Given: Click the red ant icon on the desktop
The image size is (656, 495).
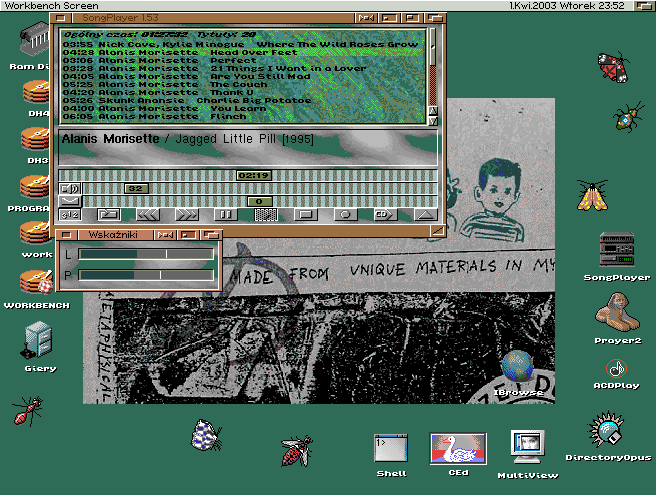Looking at the screenshot, I should tap(28, 411).
